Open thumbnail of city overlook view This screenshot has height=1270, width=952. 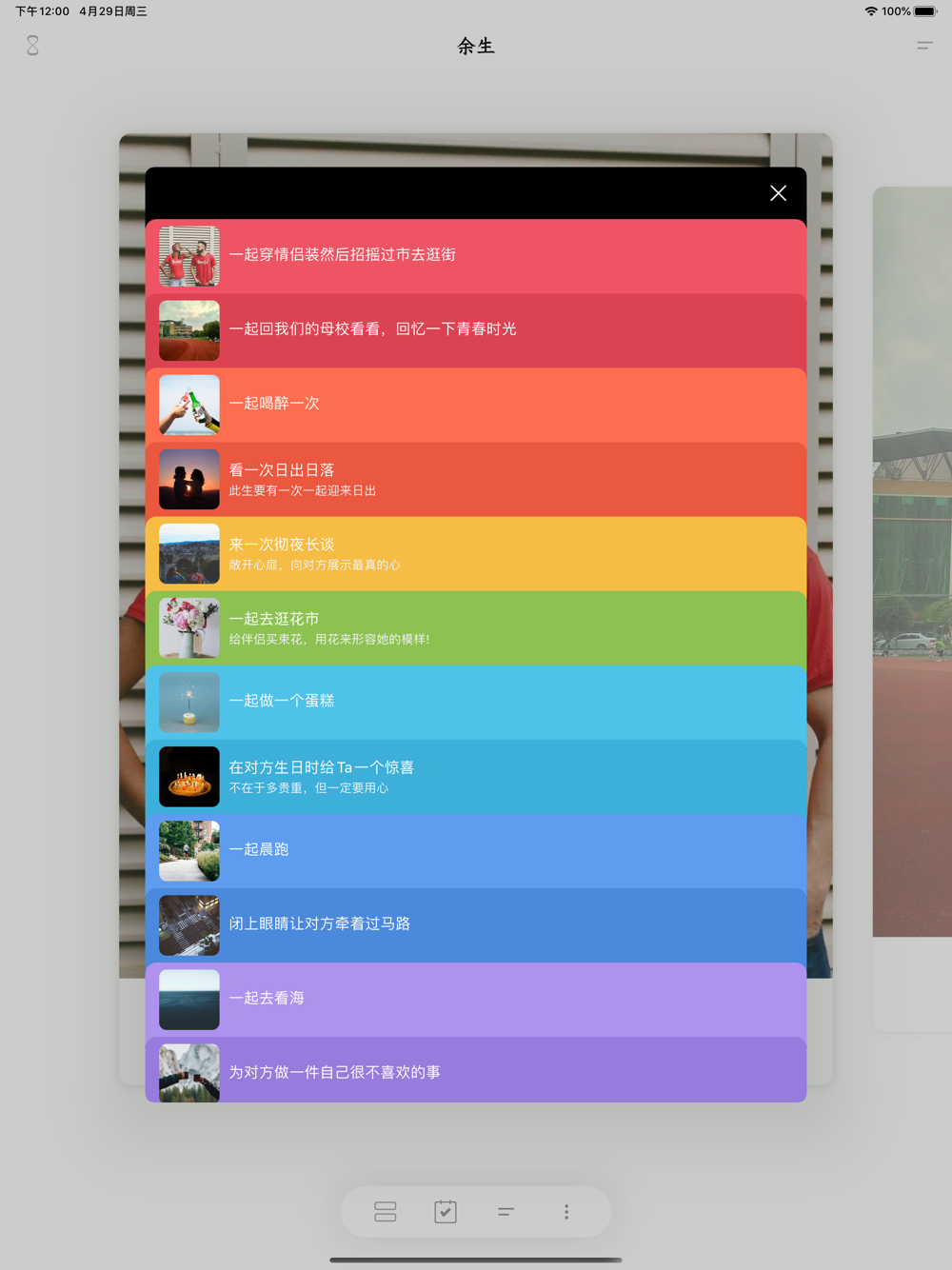[x=189, y=553]
